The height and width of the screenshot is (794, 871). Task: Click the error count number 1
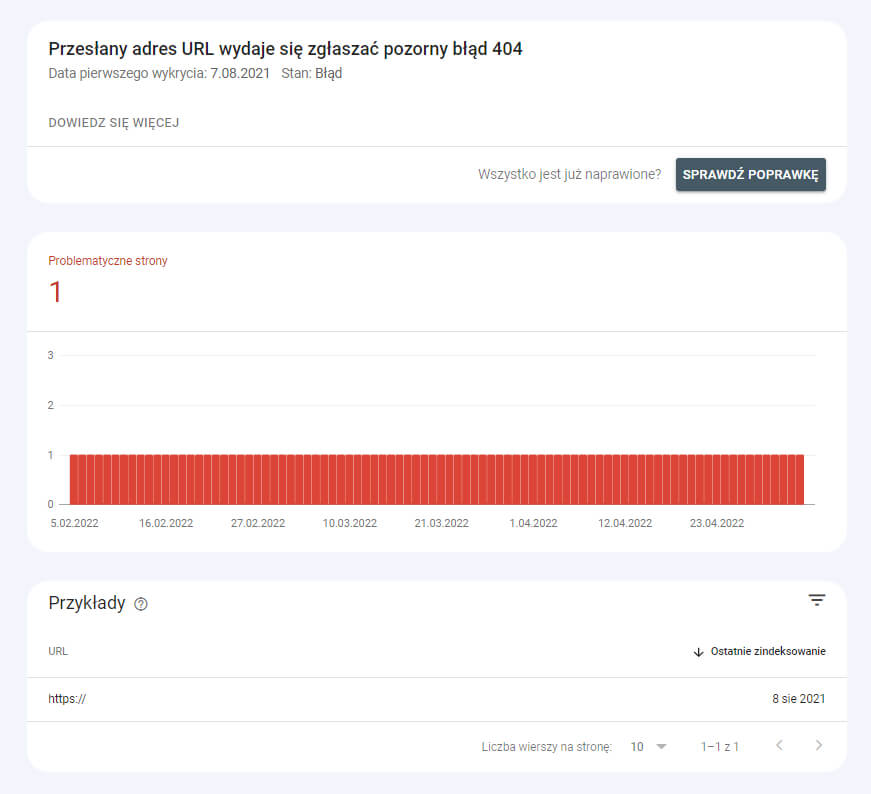pyautogui.click(x=55, y=293)
